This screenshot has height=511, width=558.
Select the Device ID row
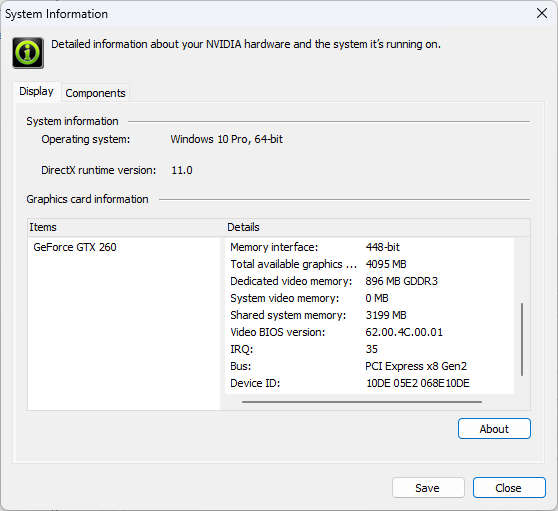pos(369,383)
